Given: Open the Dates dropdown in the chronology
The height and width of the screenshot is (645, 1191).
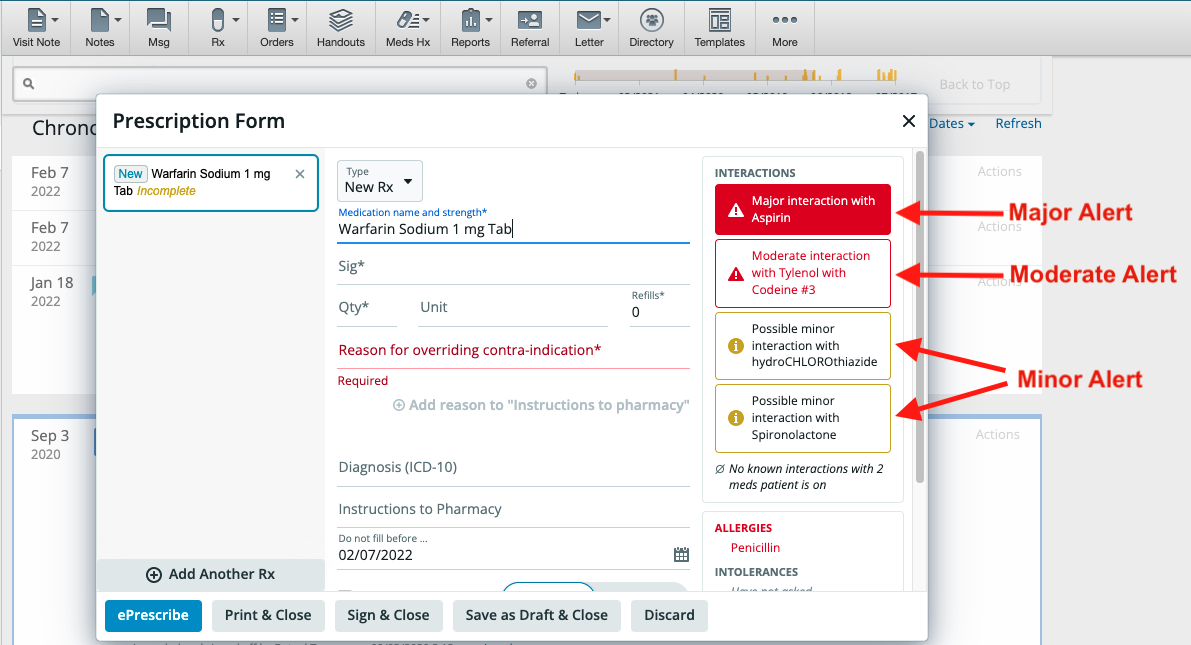Looking at the screenshot, I should point(952,124).
